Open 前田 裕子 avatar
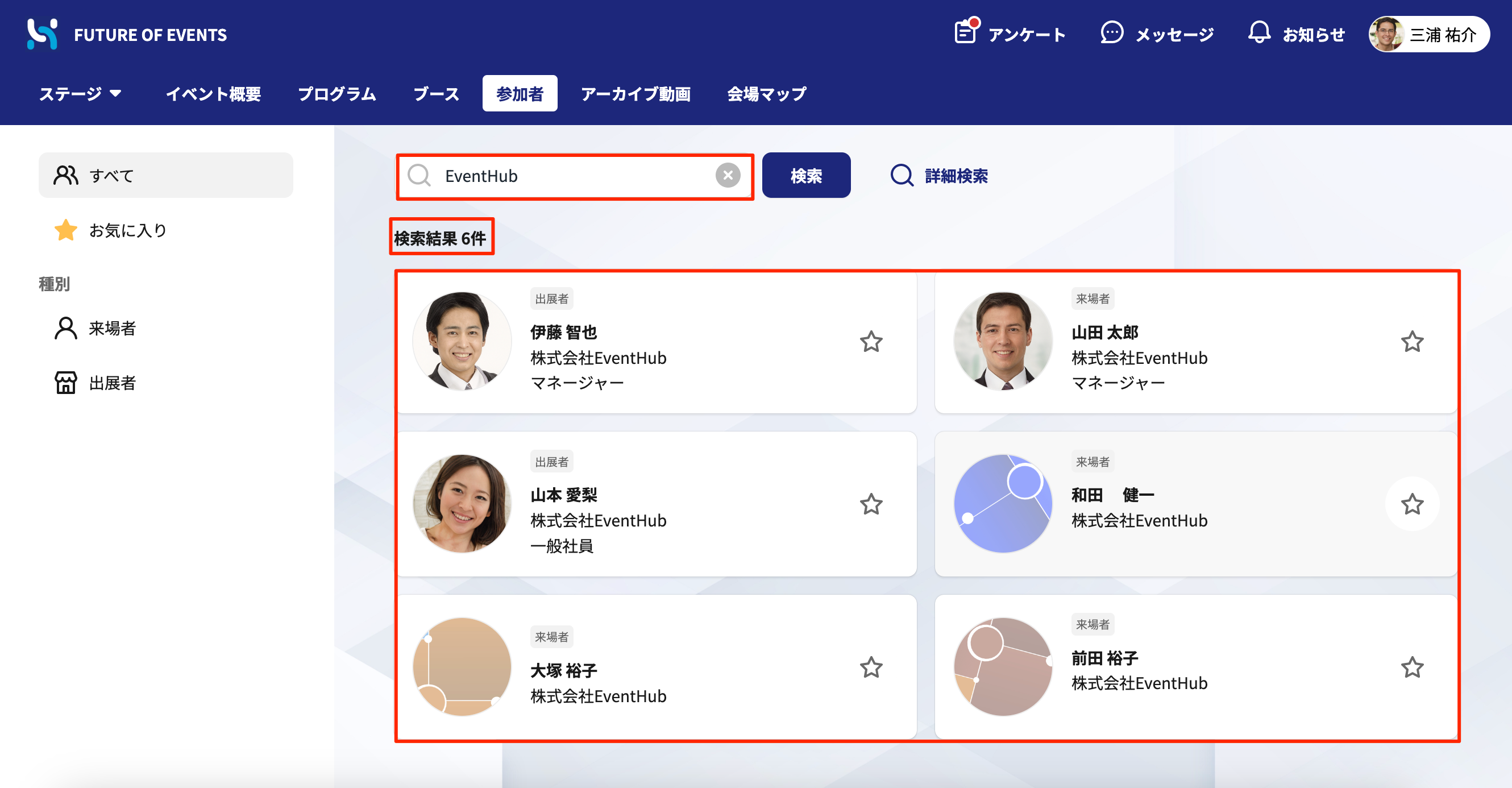Image resolution: width=1512 pixels, height=788 pixels. pyautogui.click(x=1003, y=666)
